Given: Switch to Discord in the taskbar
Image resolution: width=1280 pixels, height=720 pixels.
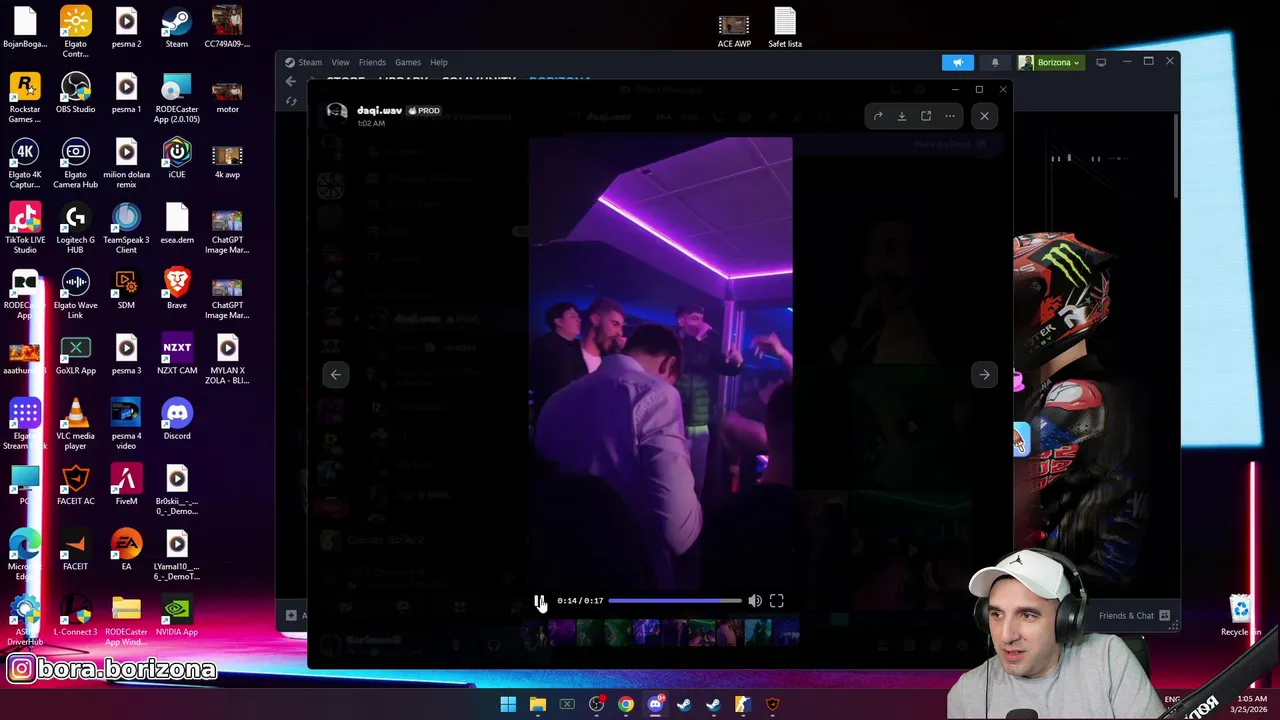Looking at the screenshot, I should 655,704.
